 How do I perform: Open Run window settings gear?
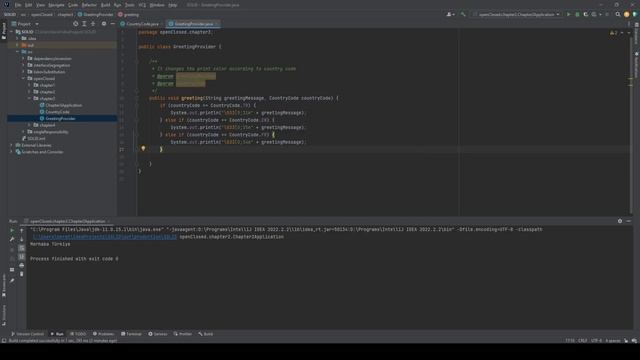click(x=620, y=221)
